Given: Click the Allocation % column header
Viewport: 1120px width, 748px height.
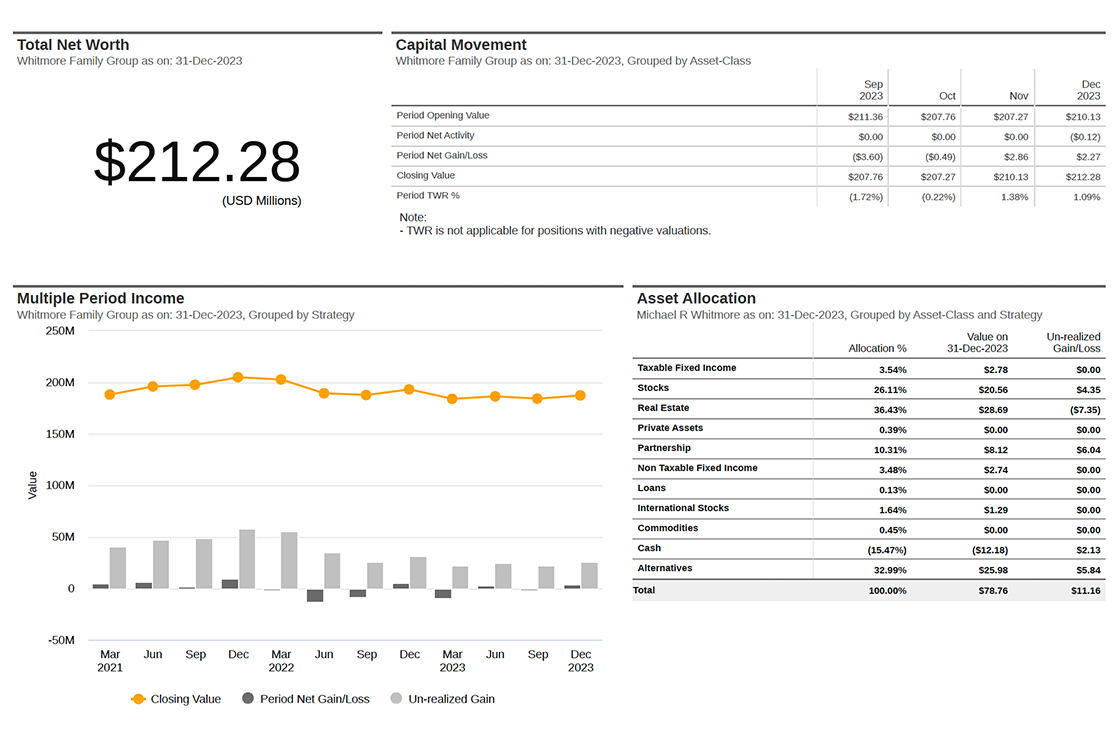Looking at the screenshot, I should [877, 349].
